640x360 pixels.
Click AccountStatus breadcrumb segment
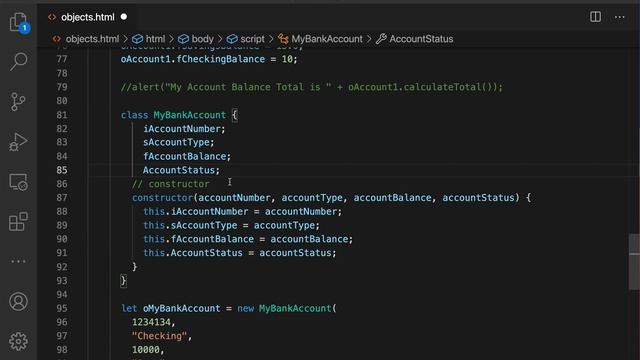421,39
